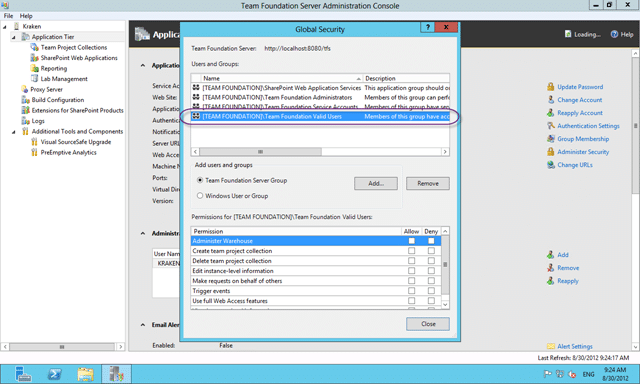Click the Add link under console users
Image resolution: width=640 pixels, height=384 pixels.
click(x=563, y=255)
